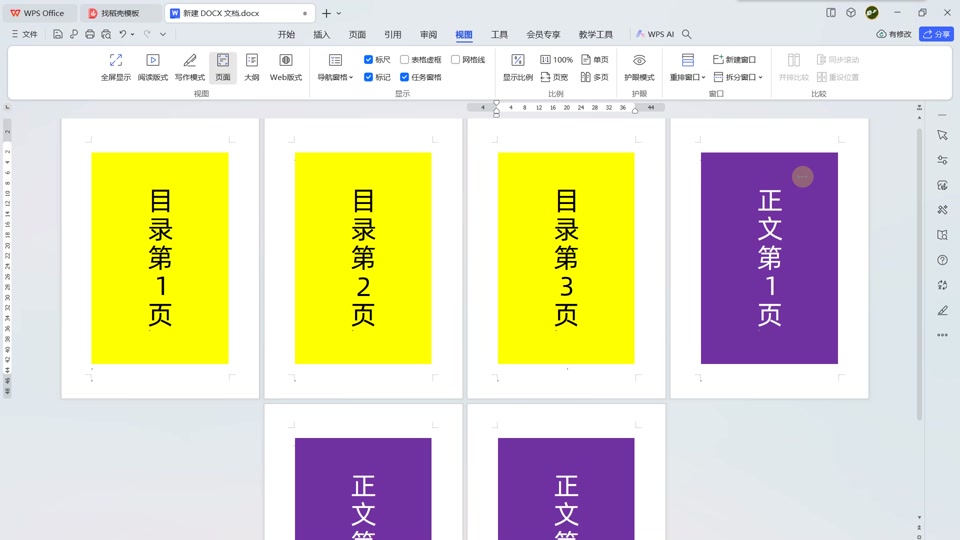
Task: Open the Insert (插入) ribbon tab
Action: pyautogui.click(x=321, y=34)
